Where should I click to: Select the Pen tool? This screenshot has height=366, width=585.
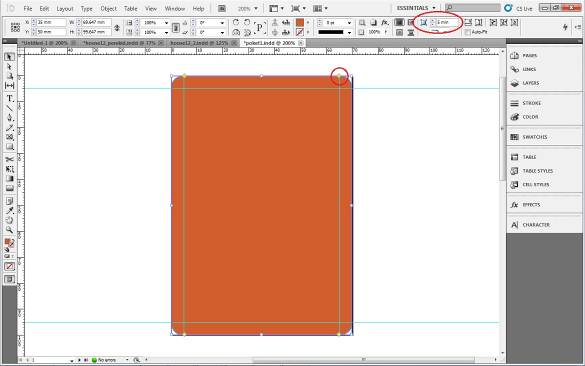pyautogui.click(x=9, y=118)
